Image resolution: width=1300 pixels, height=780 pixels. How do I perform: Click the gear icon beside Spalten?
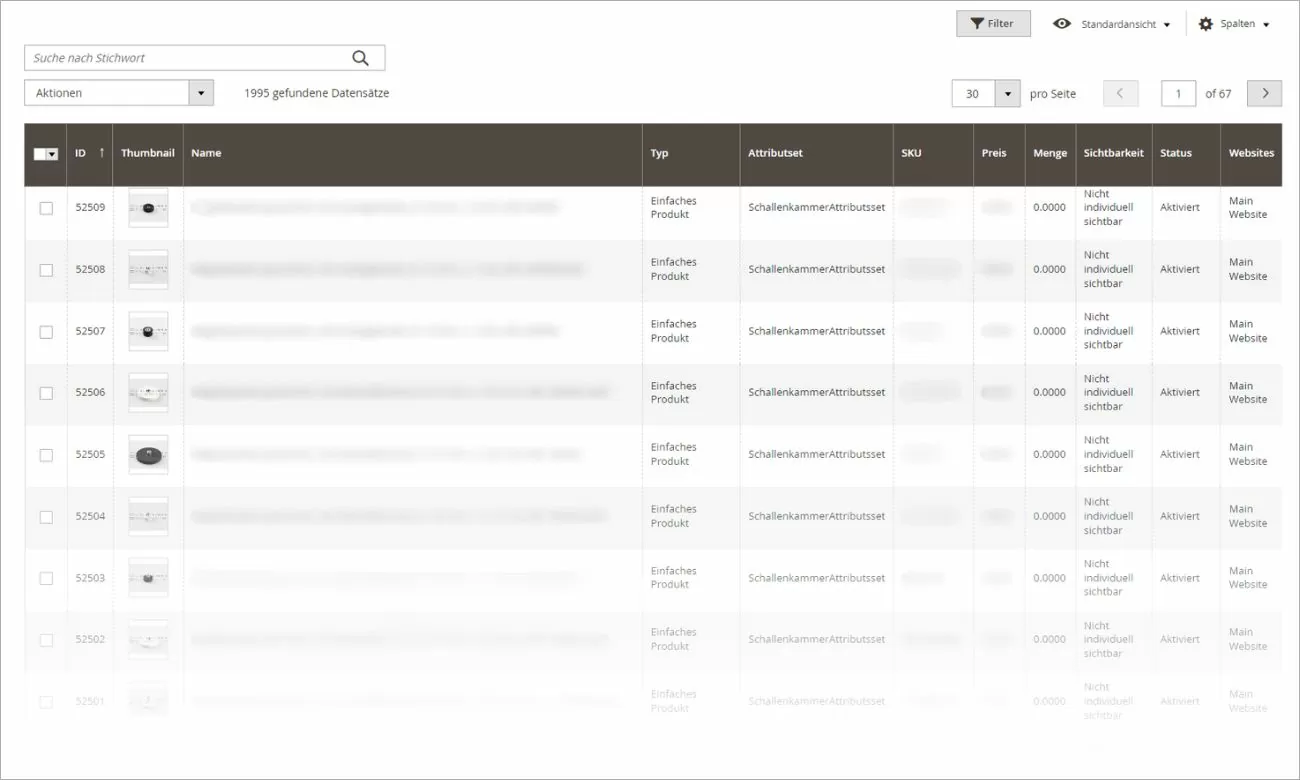coord(1205,23)
